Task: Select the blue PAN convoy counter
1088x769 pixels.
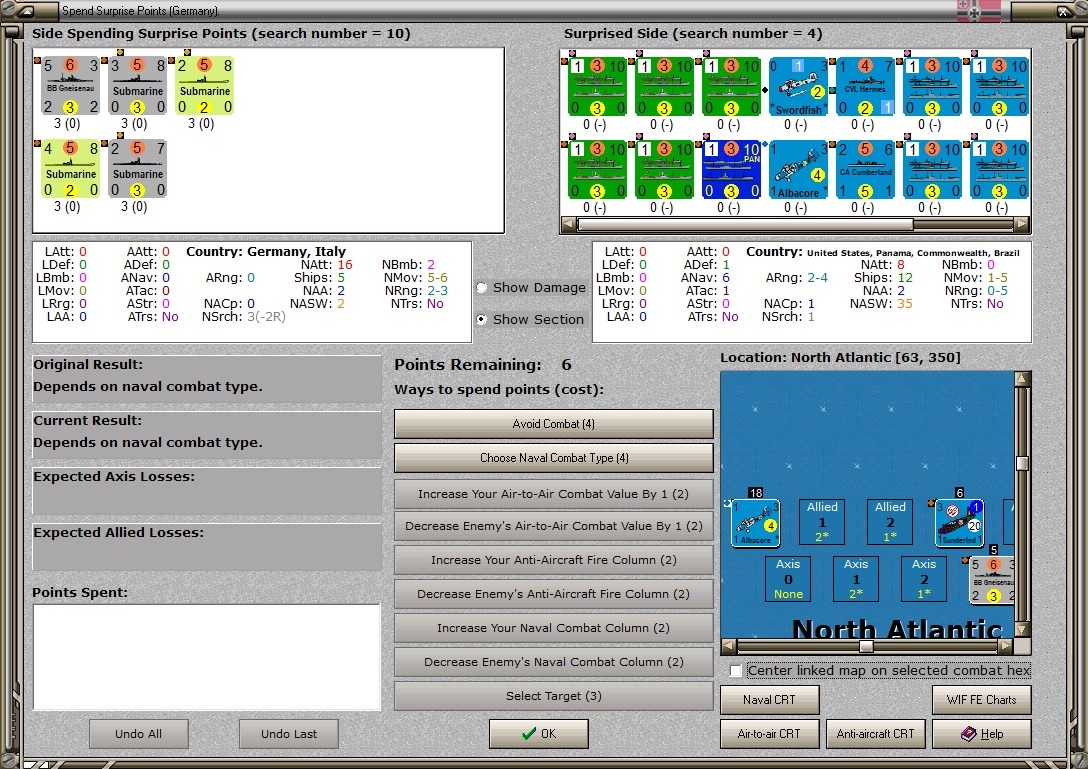Action: click(733, 168)
